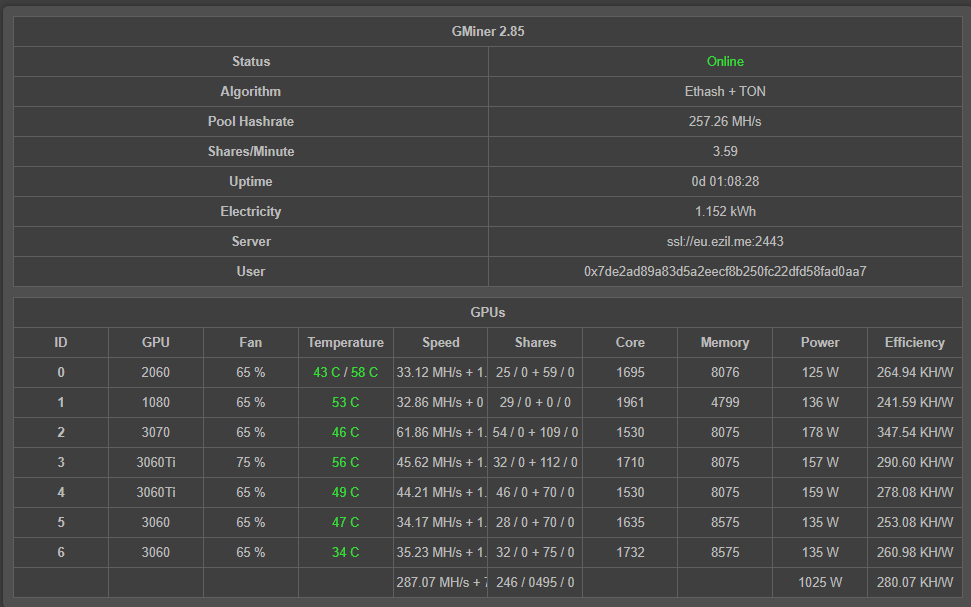Click the Electricity value 1.152 kWh

pyautogui.click(x=724, y=211)
